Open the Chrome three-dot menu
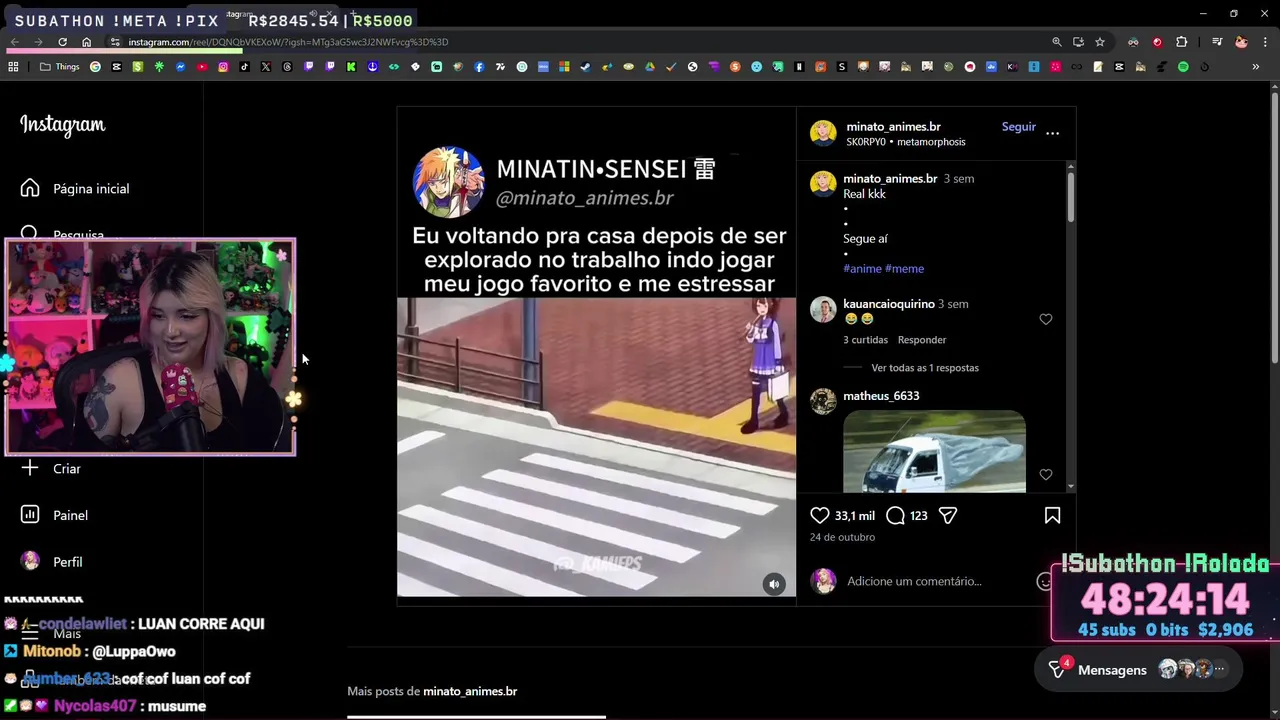This screenshot has width=1280, height=720. pyautogui.click(x=1263, y=42)
